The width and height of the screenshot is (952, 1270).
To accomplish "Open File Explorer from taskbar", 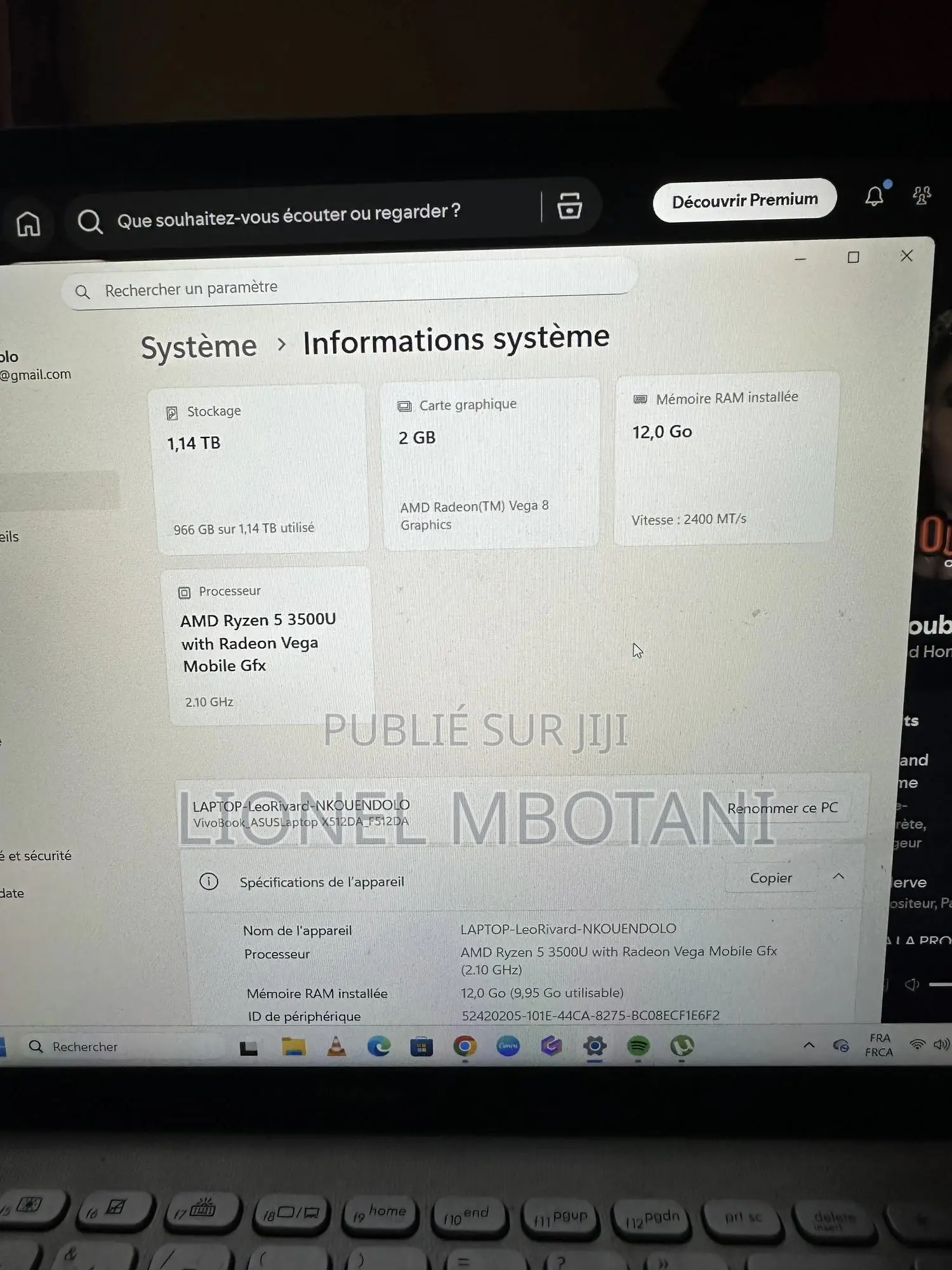I will (293, 1046).
